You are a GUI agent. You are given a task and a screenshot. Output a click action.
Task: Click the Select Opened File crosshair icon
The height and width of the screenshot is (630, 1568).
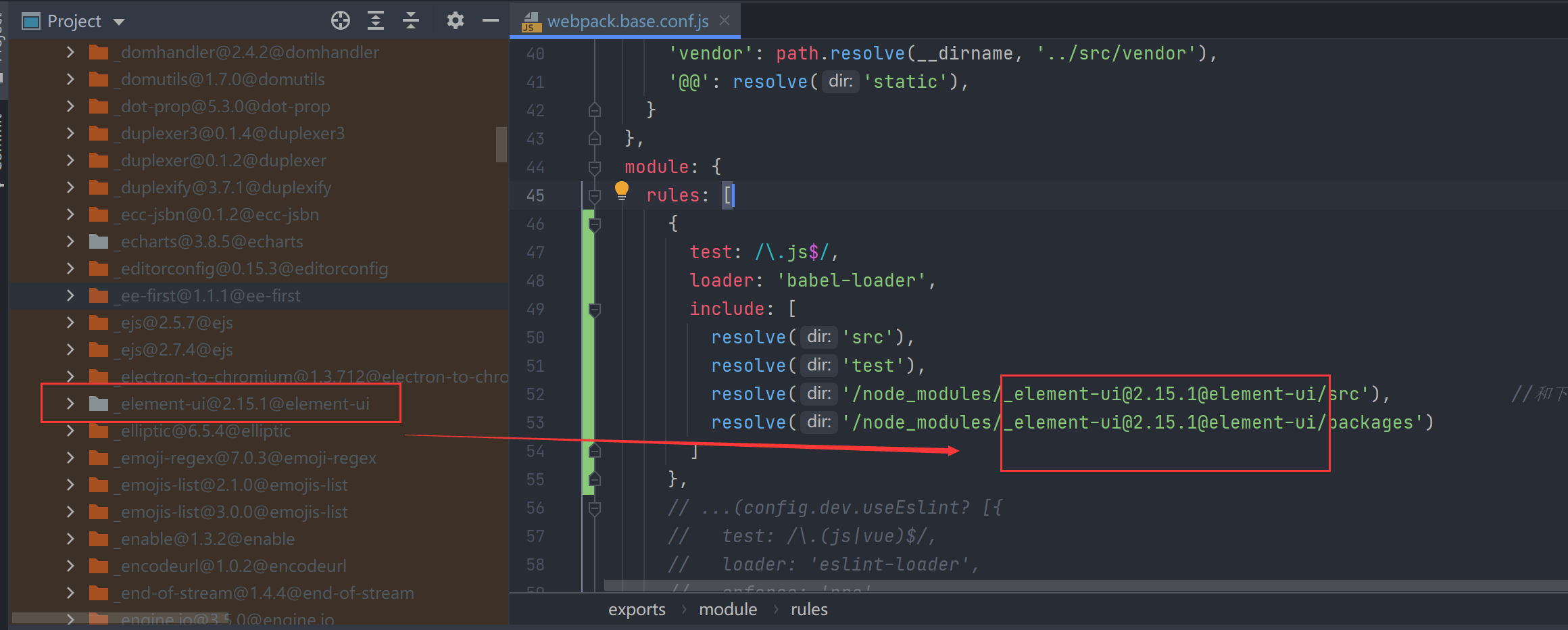pos(341,20)
